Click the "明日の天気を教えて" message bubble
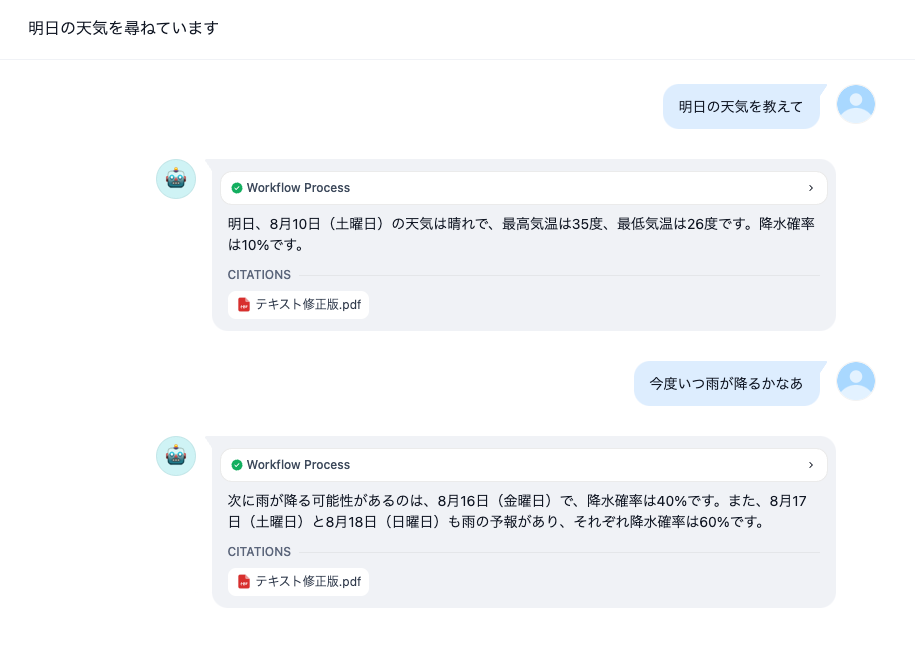The height and width of the screenshot is (650, 915). pyautogui.click(x=741, y=107)
